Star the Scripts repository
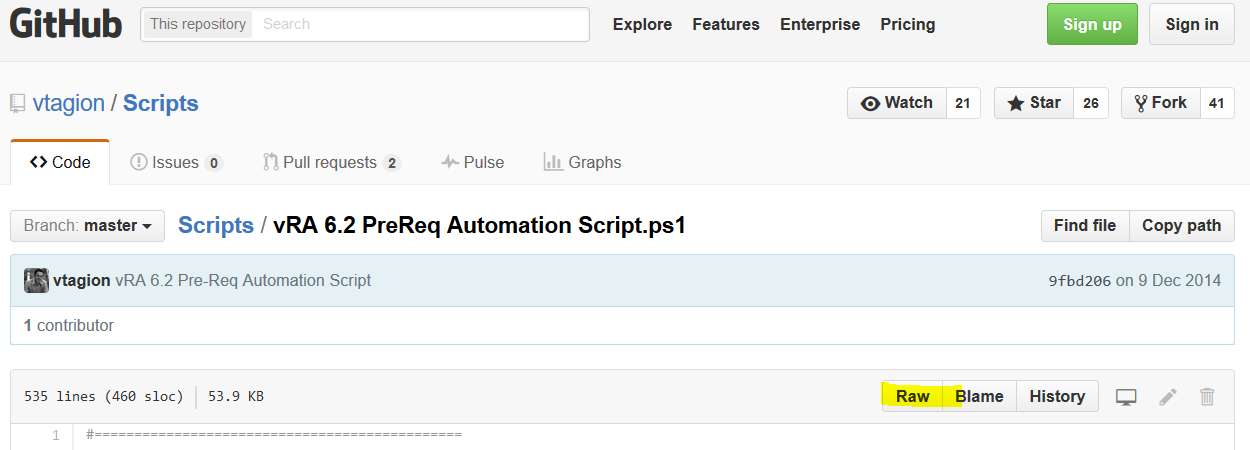 pos(1034,103)
